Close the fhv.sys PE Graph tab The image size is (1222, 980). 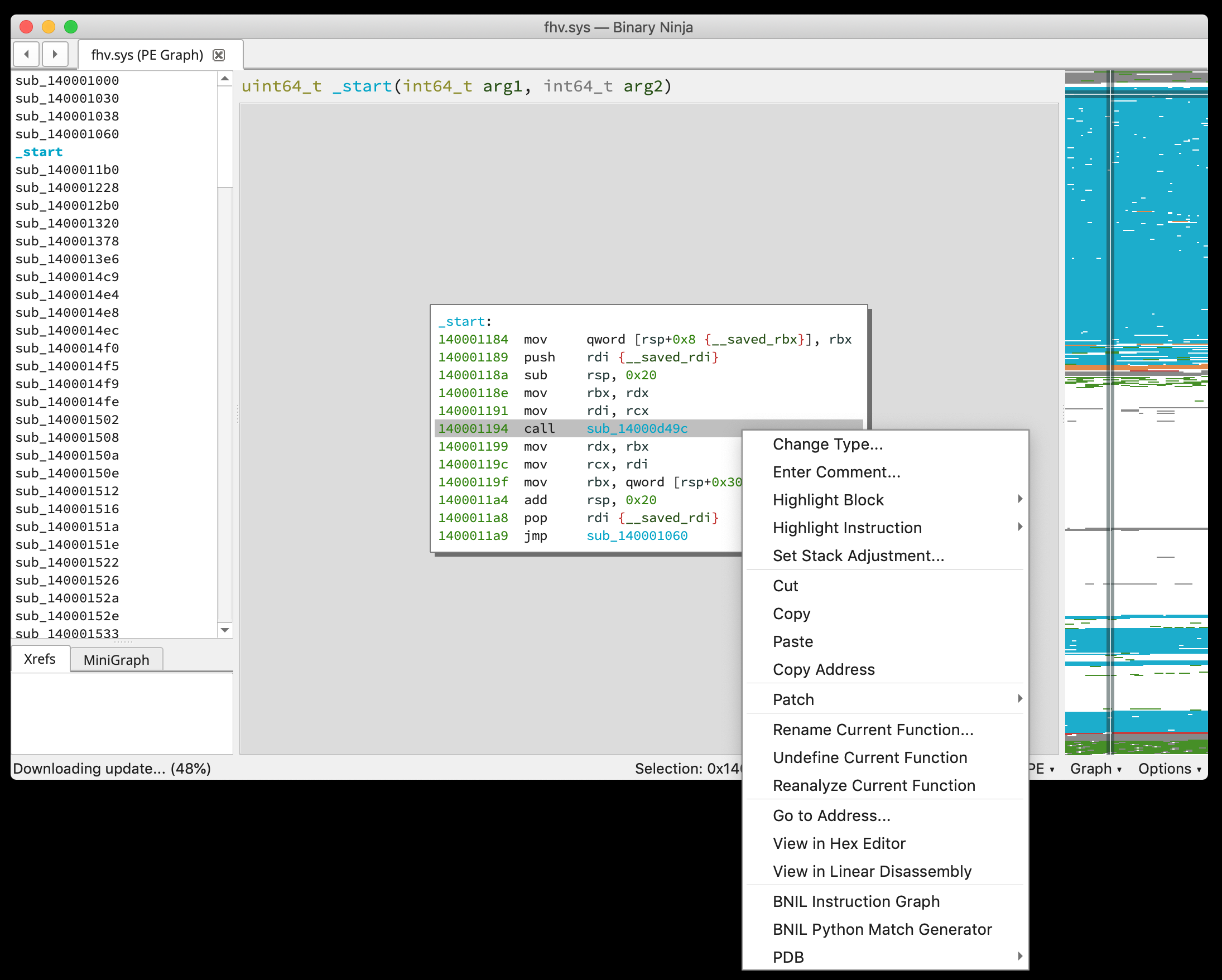point(219,55)
